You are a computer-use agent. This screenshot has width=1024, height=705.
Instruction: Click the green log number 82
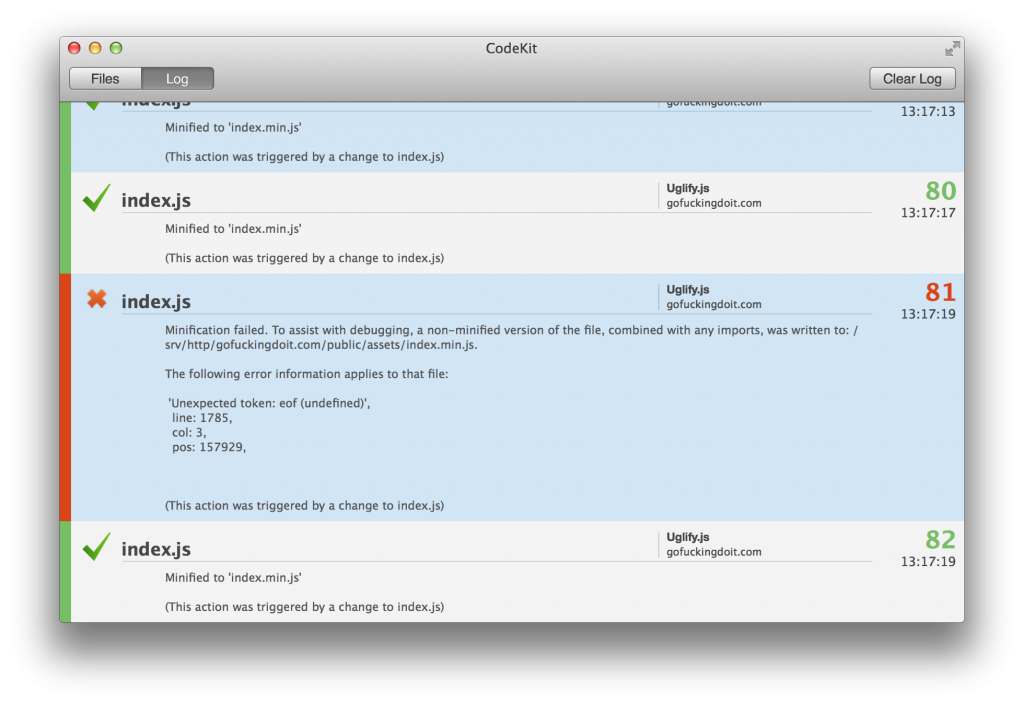[939, 540]
